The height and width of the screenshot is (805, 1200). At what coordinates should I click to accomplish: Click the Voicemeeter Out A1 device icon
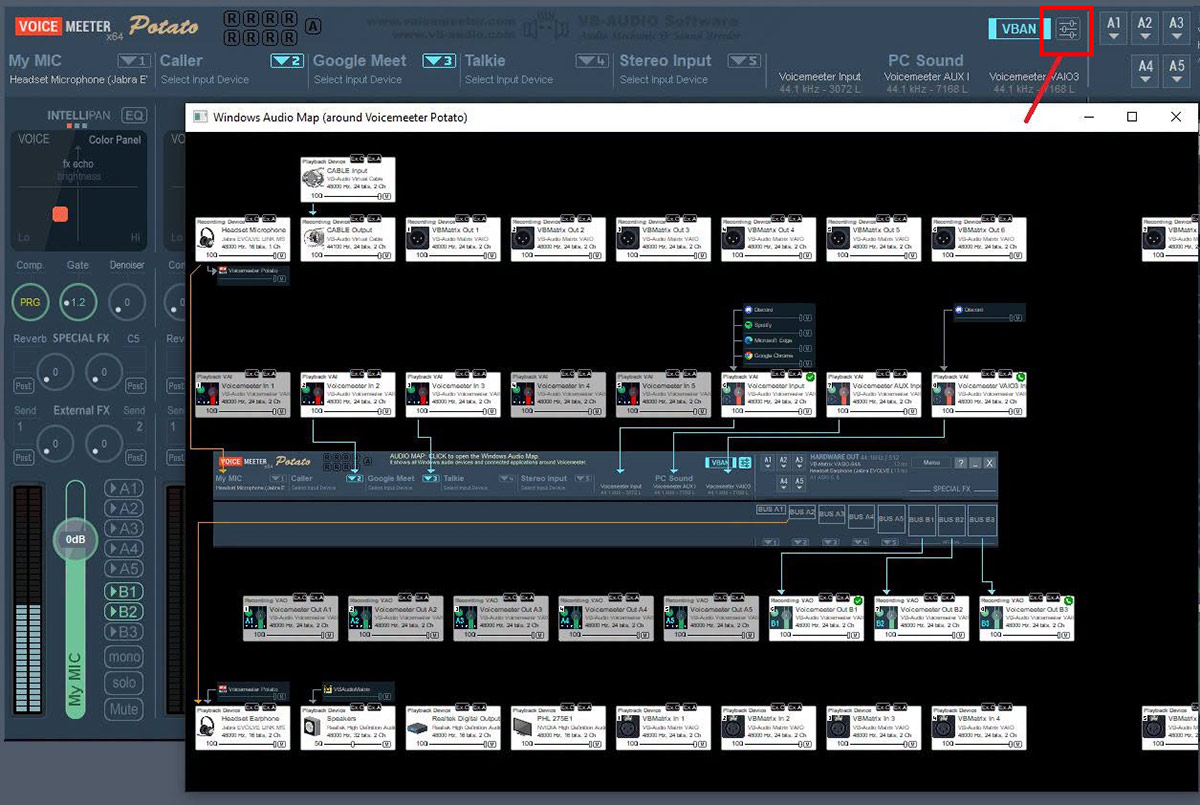(x=256, y=617)
